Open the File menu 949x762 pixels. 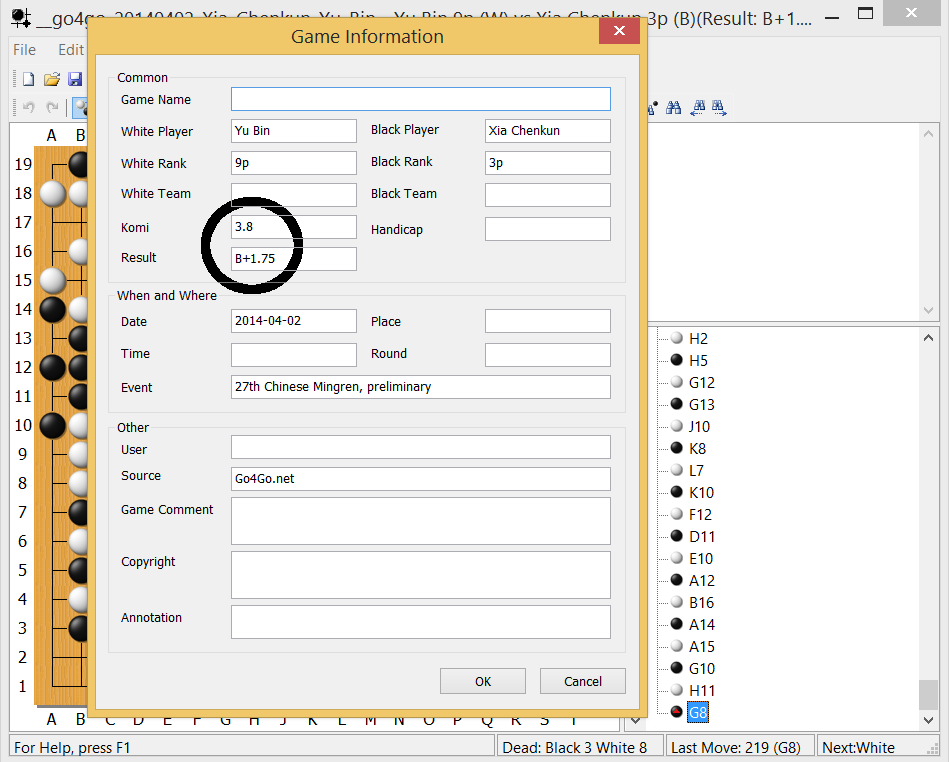tap(25, 49)
